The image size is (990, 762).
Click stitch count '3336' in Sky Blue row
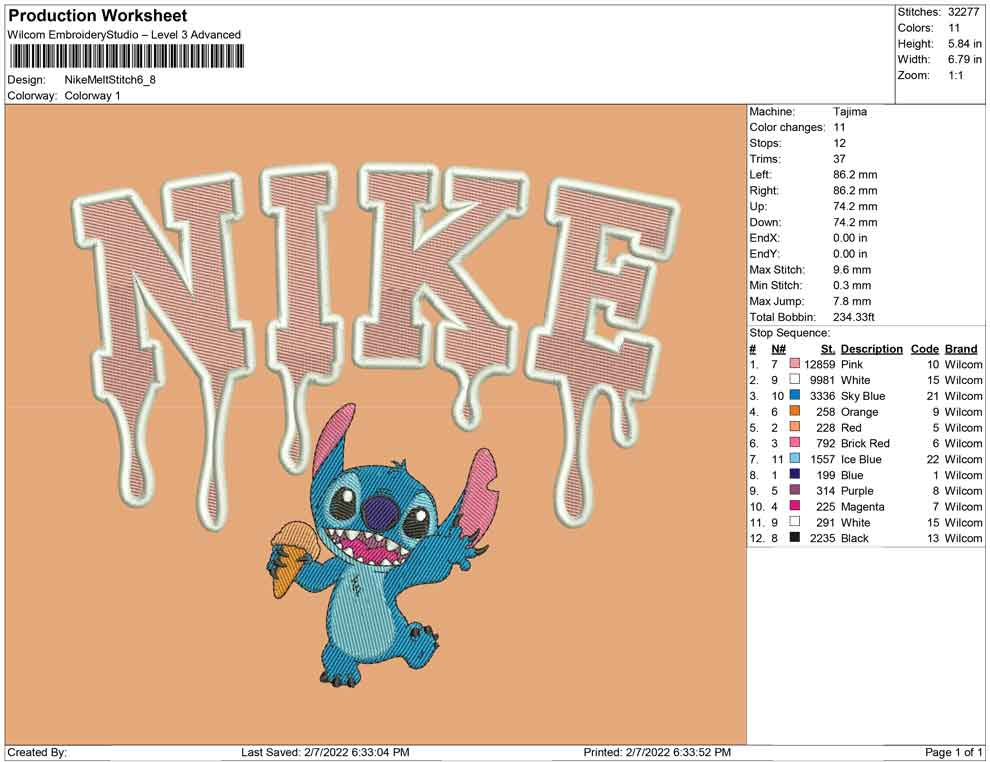pos(822,396)
